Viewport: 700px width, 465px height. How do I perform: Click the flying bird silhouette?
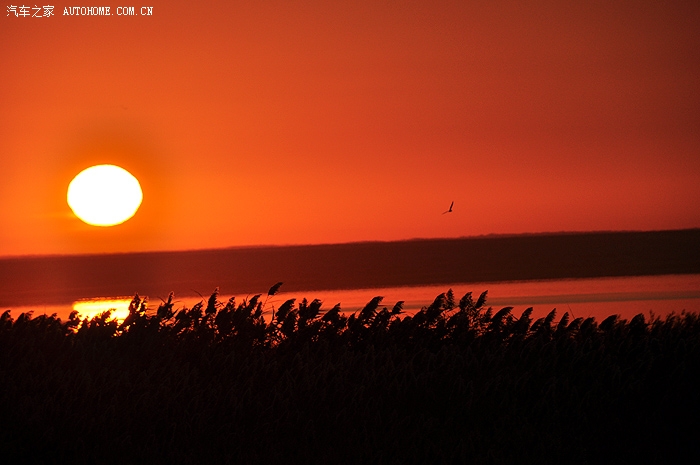click(448, 208)
